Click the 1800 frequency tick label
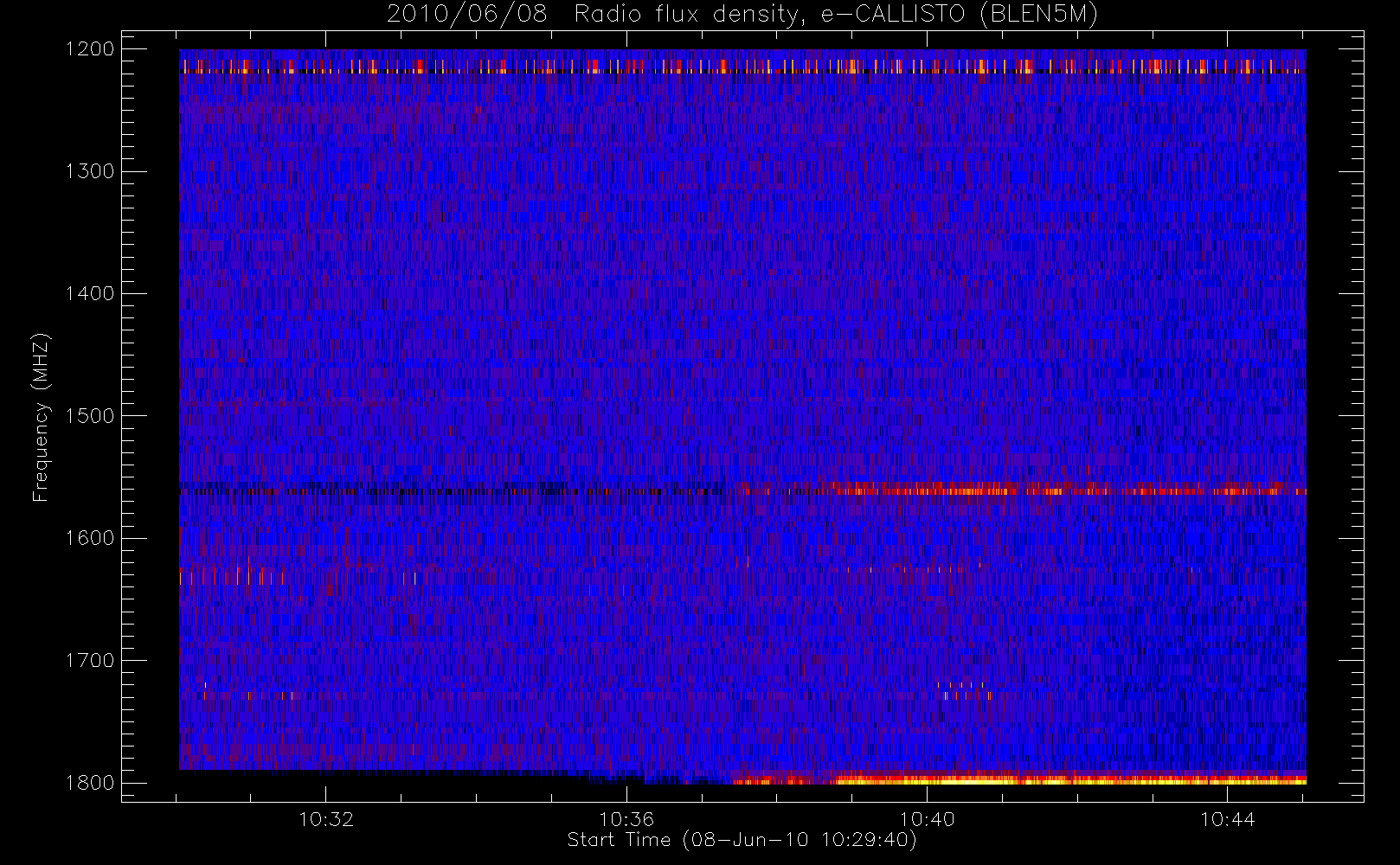 (90, 783)
